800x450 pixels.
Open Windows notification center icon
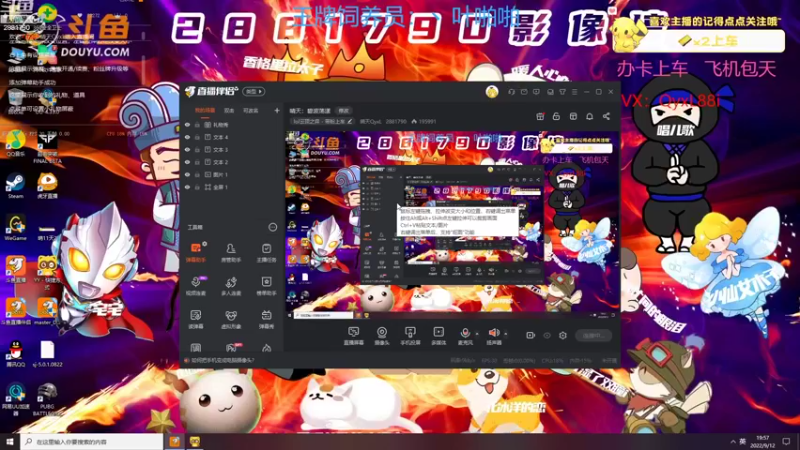[786, 441]
